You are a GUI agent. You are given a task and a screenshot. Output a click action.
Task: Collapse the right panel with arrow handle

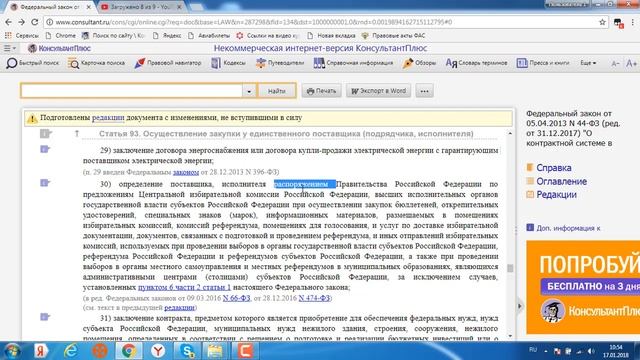click(520, 306)
